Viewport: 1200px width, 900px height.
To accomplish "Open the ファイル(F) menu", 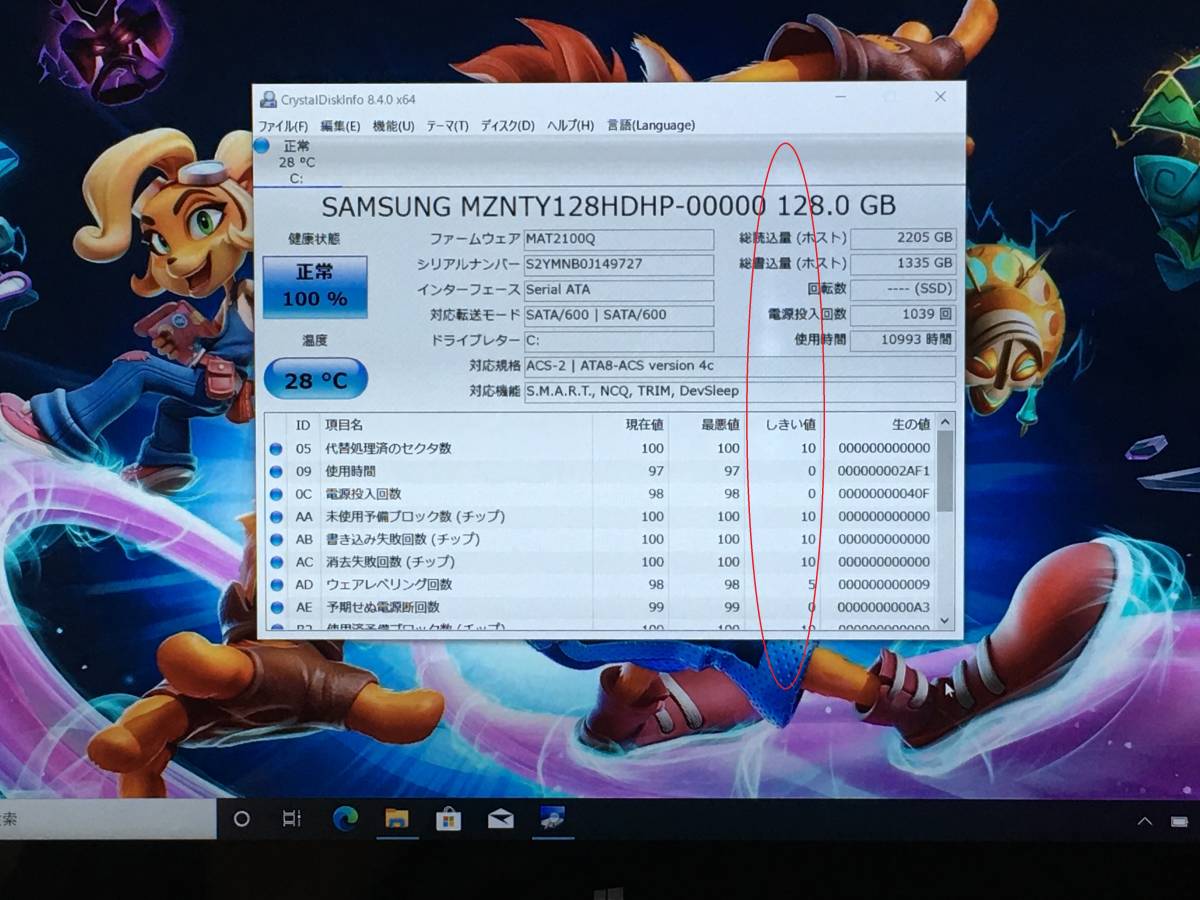I will pos(283,126).
